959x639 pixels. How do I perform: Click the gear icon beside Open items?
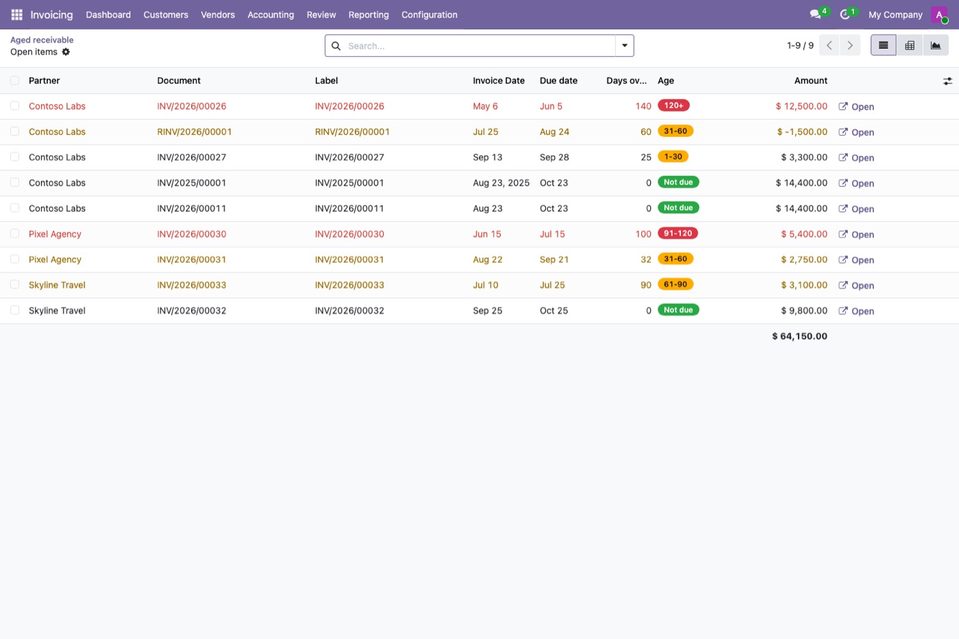point(66,52)
